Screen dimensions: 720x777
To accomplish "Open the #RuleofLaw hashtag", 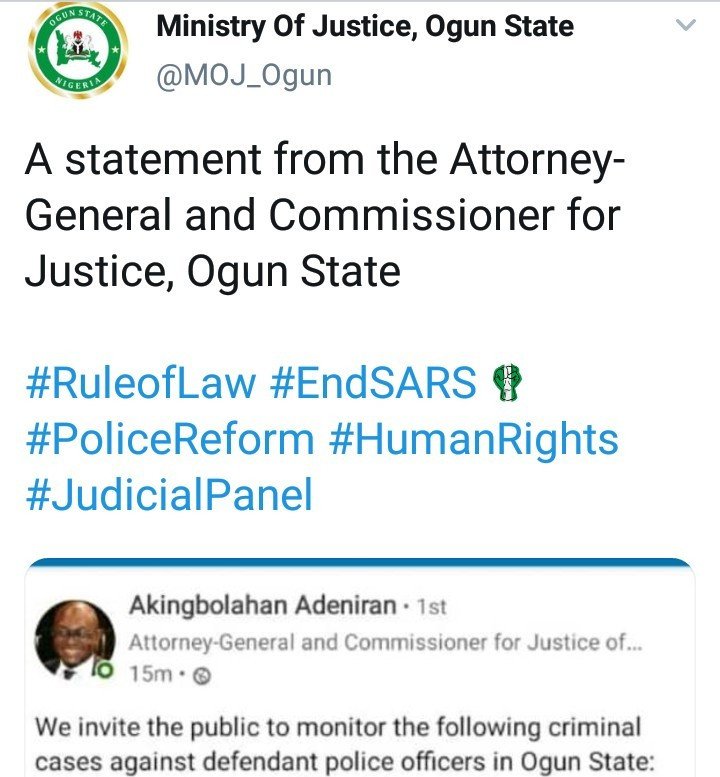I will pyautogui.click(x=141, y=382).
